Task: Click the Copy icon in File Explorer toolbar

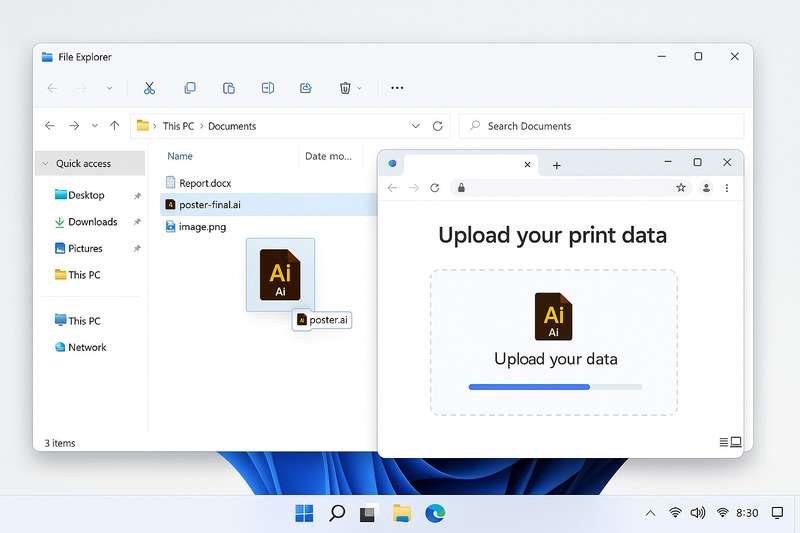Action: click(190, 88)
